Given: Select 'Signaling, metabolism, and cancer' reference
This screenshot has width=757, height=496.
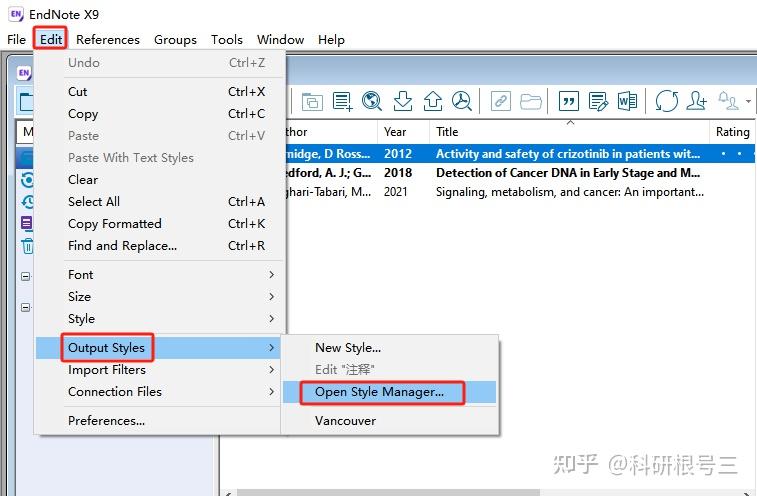Looking at the screenshot, I should coord(520,192).
